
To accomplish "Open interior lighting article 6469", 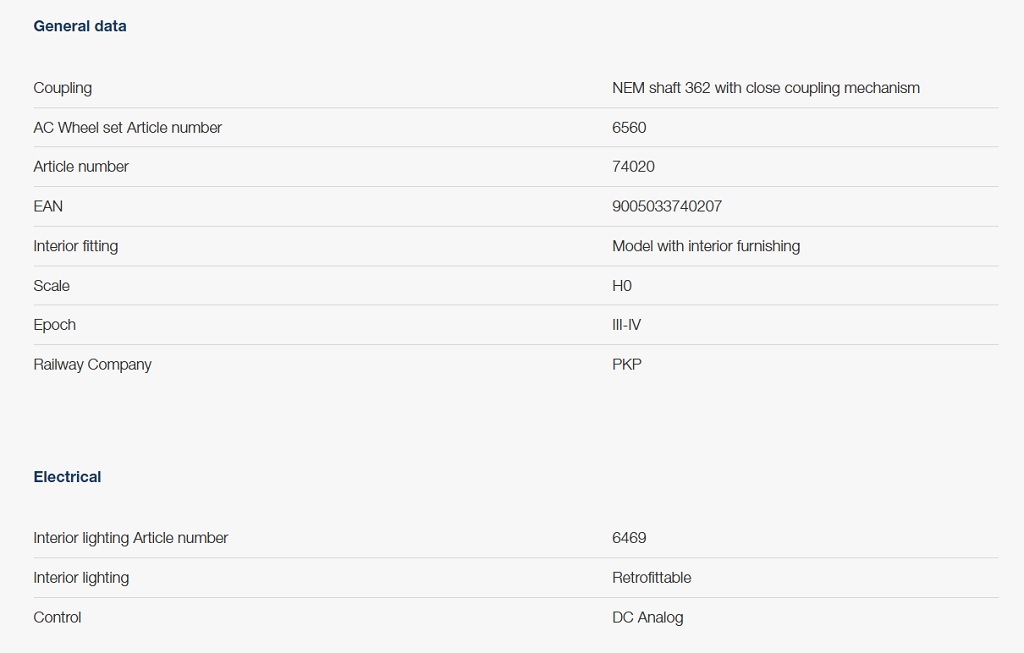I will [x=629, y=538].
